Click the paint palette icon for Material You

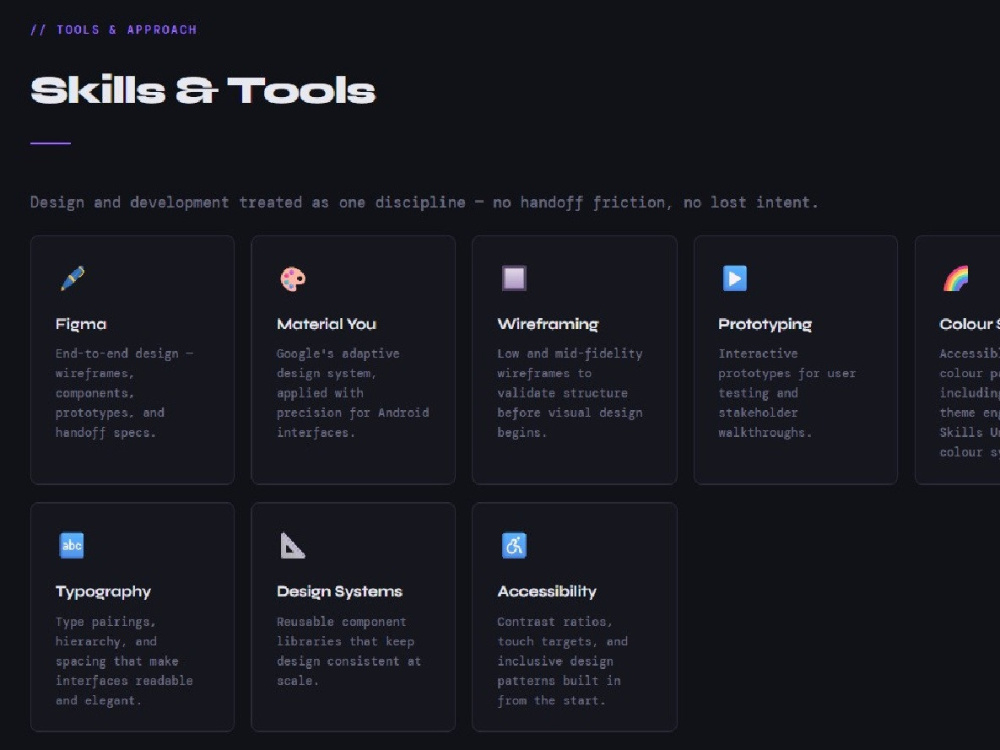click(293, 279)
